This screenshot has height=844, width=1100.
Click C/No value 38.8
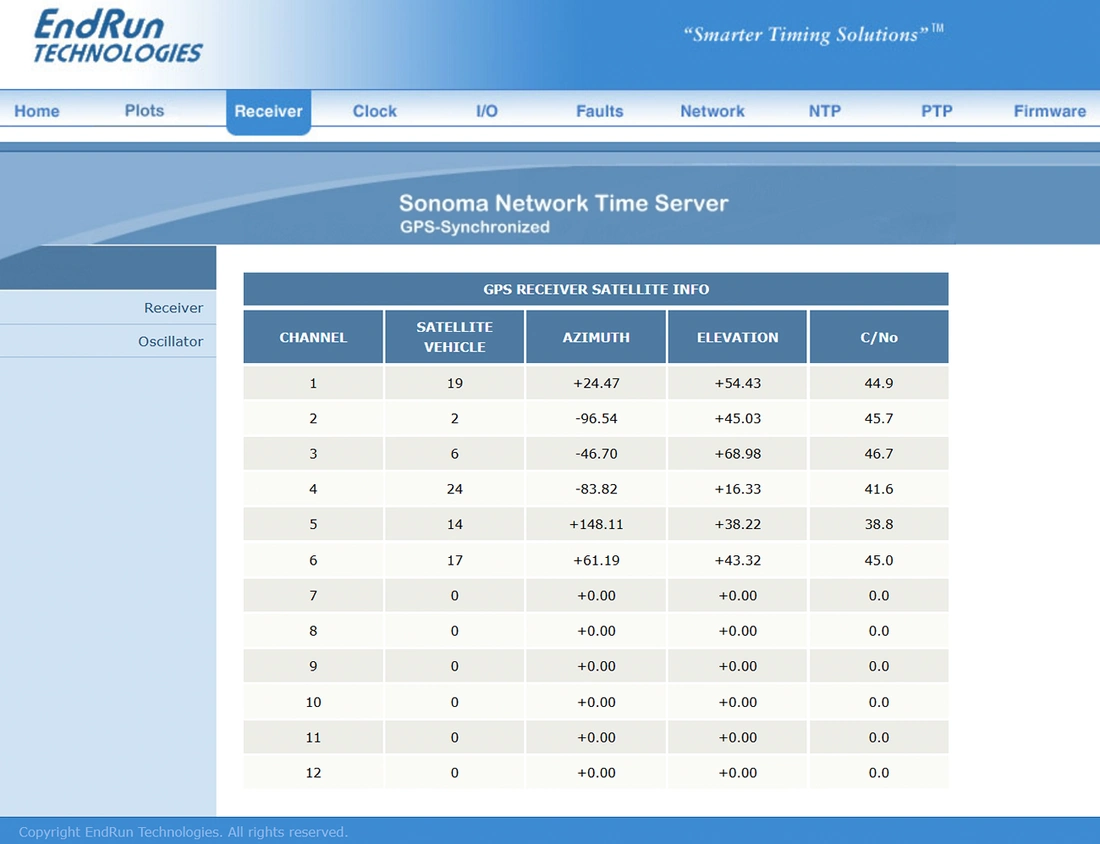coord(879,524)
